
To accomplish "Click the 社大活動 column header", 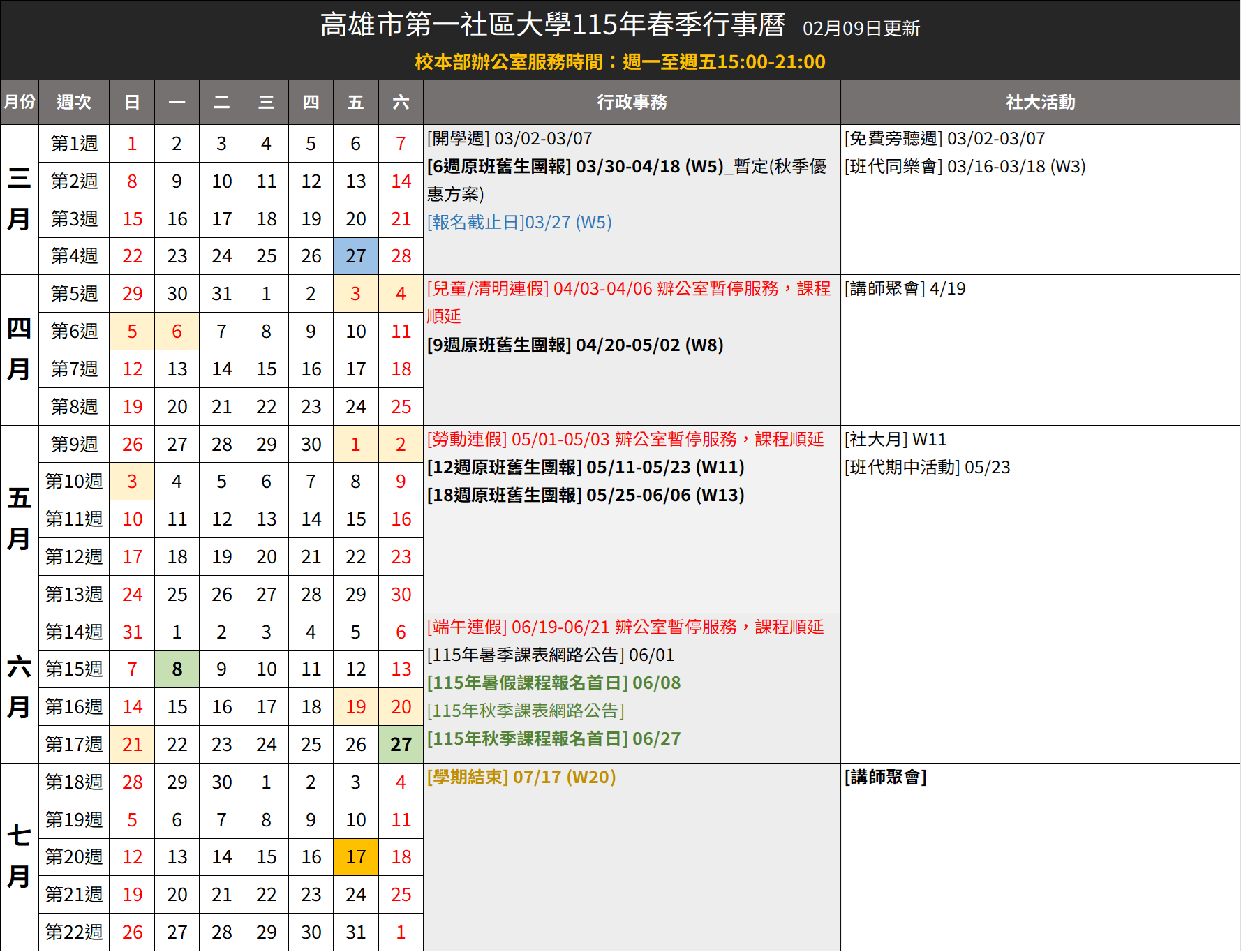I will pos(1039,103).
